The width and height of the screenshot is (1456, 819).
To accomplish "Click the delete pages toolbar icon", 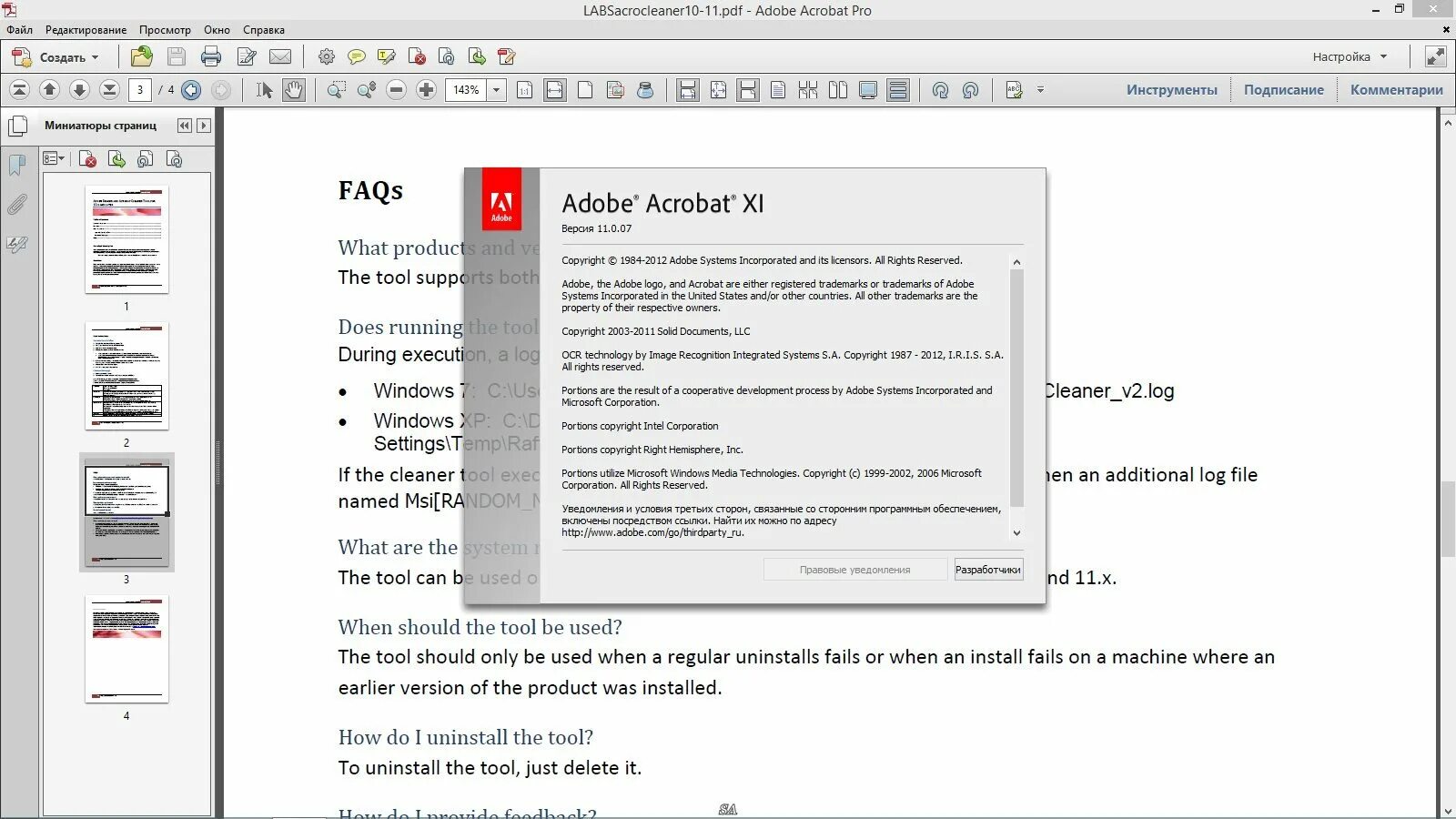I will (x=417, y=56).
